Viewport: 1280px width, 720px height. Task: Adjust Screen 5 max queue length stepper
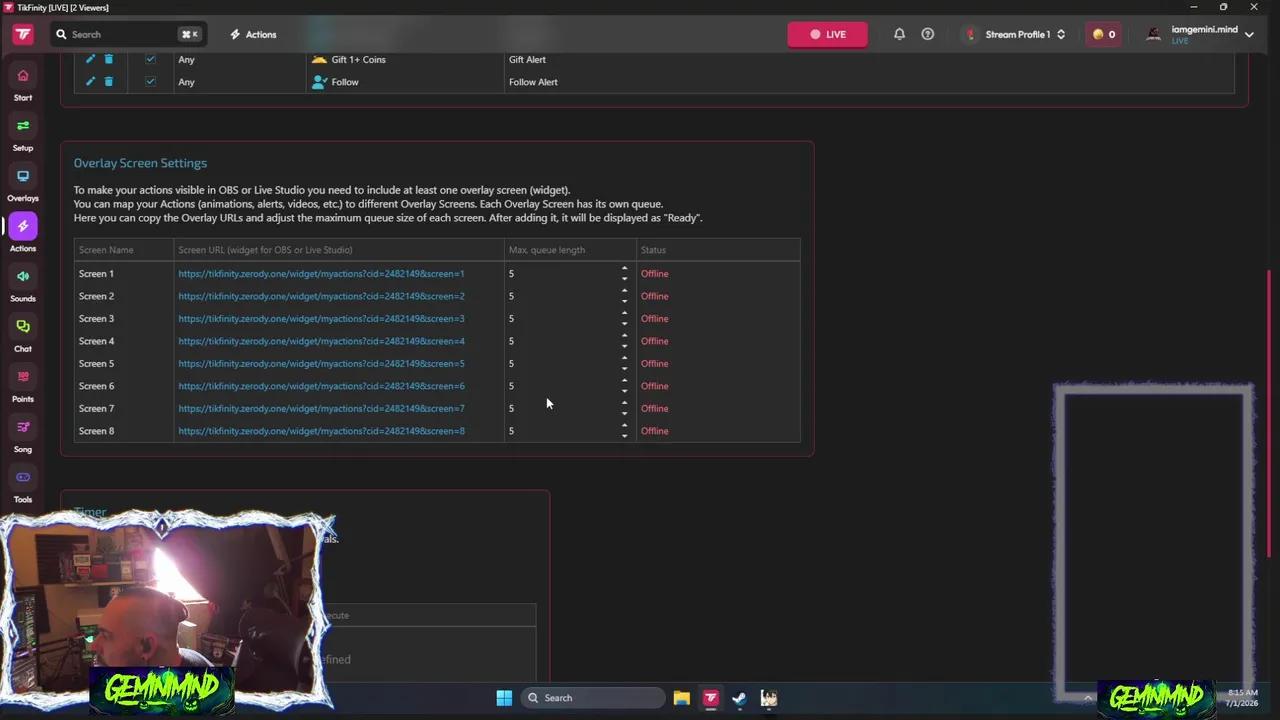pyautogui.click(x=624, y=363)
